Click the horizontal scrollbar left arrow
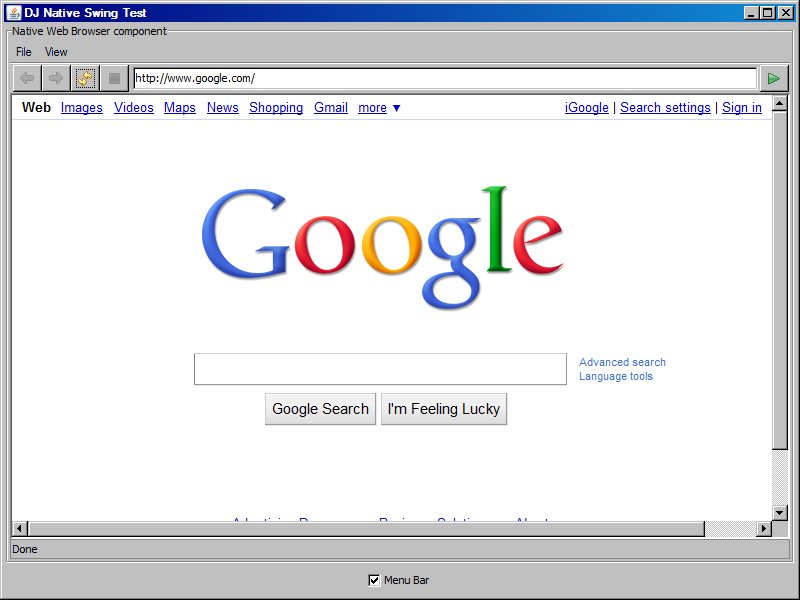The height and width of the screenshot is (600, 800). [x=19, y=528]
